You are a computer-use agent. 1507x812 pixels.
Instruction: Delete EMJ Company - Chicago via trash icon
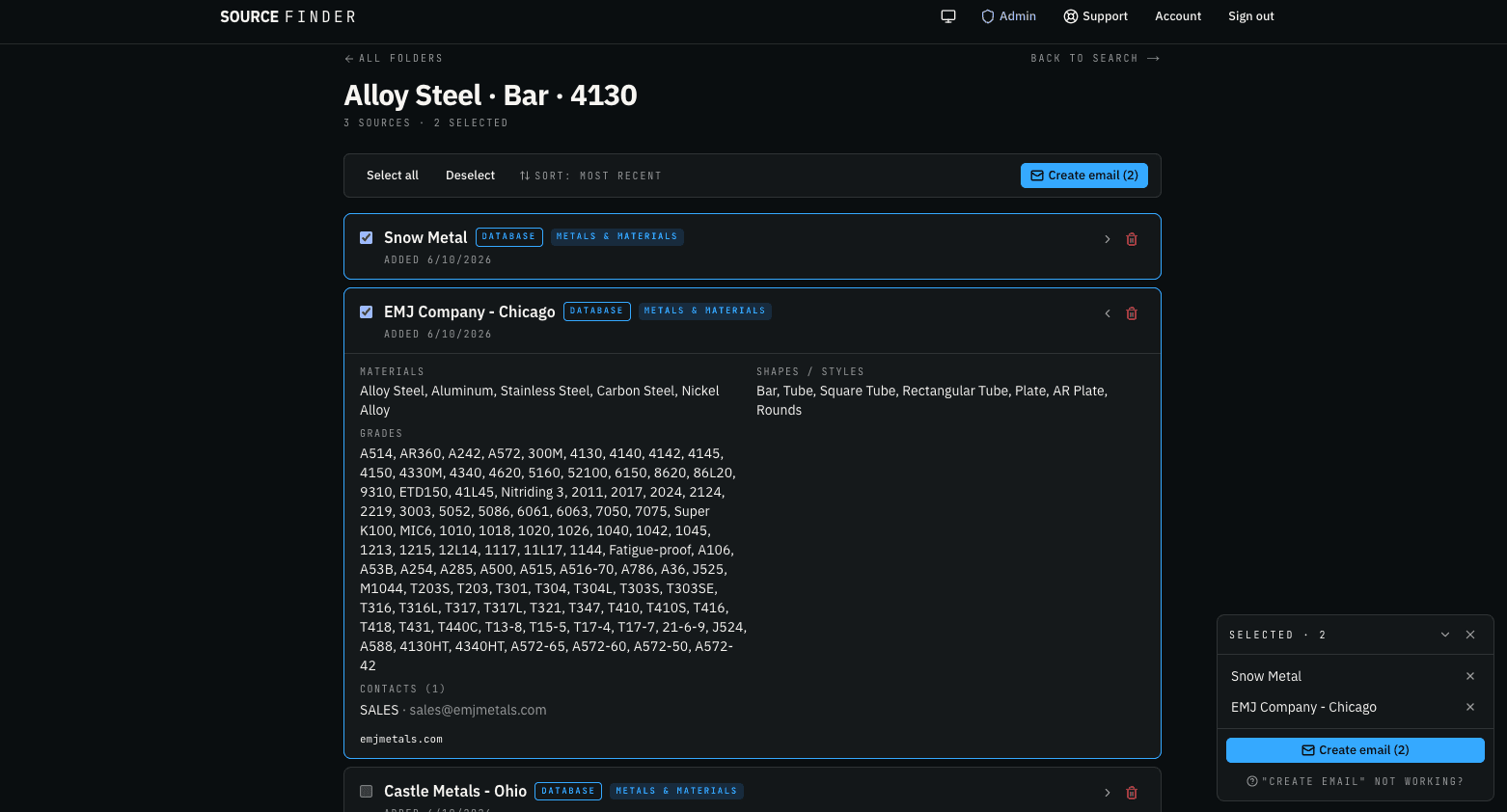(1132, 313)
